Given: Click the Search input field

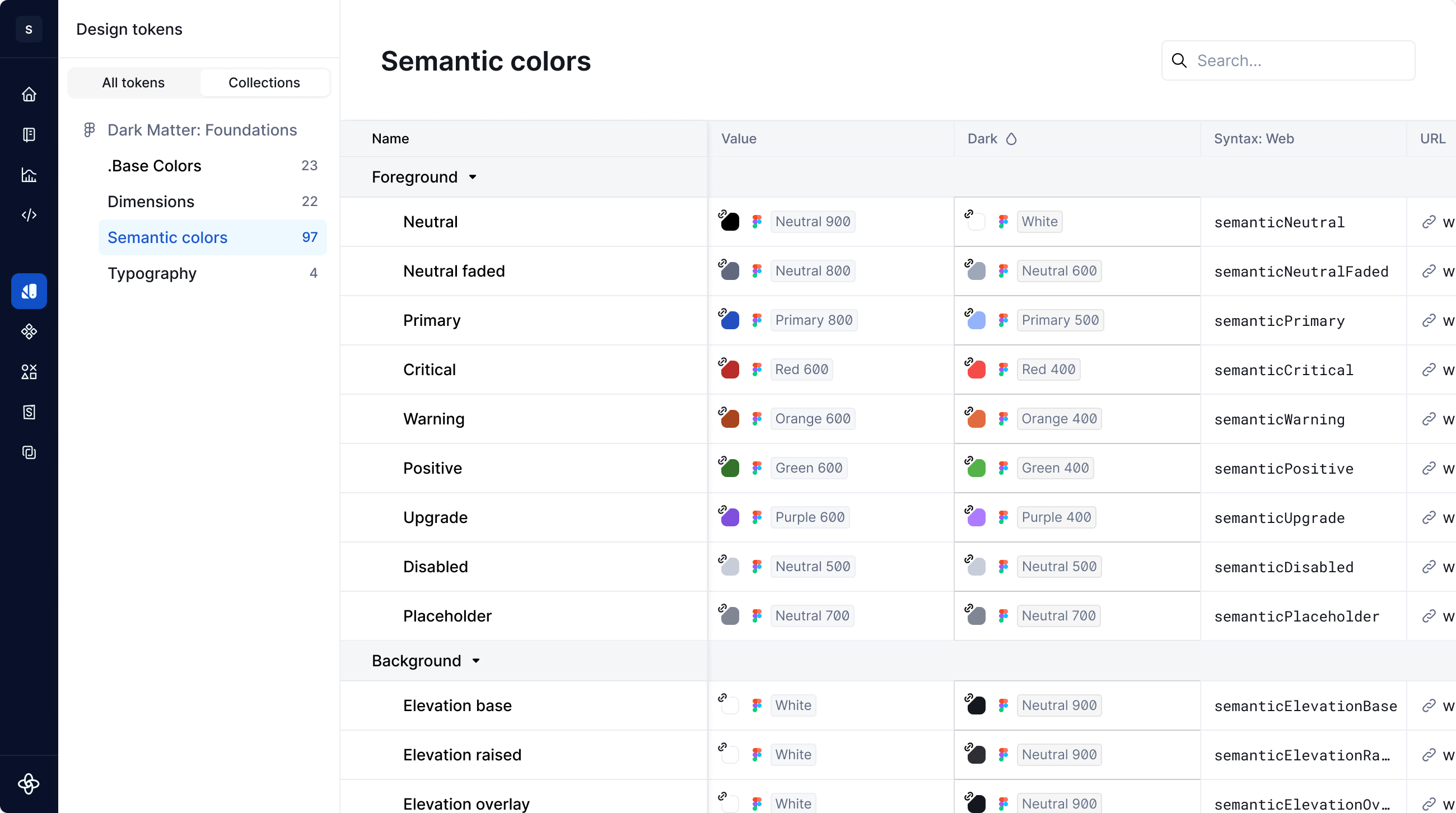Looking at the screenshot, I should click(1289, 60).
